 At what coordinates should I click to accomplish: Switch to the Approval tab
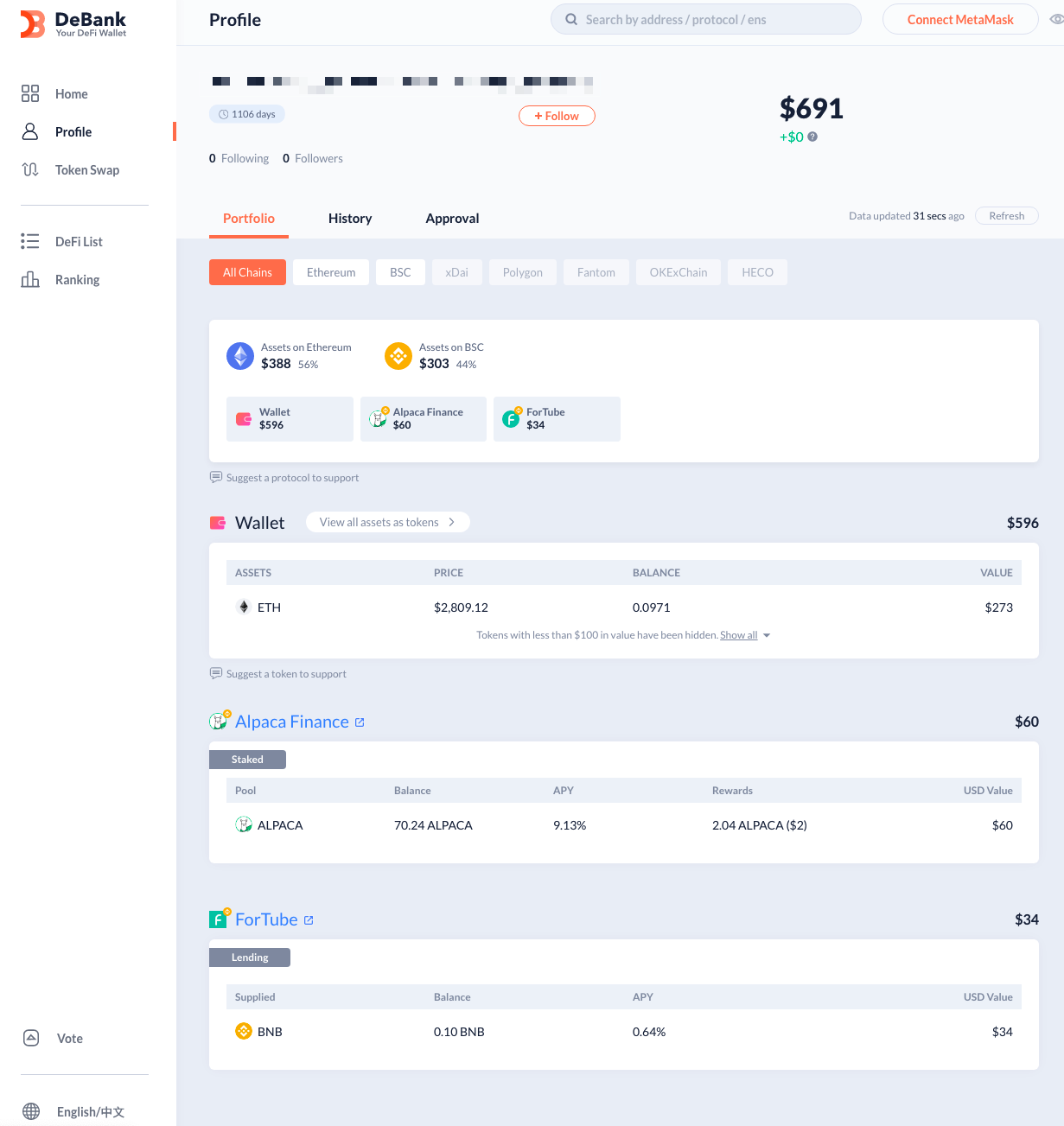point(452,219)
